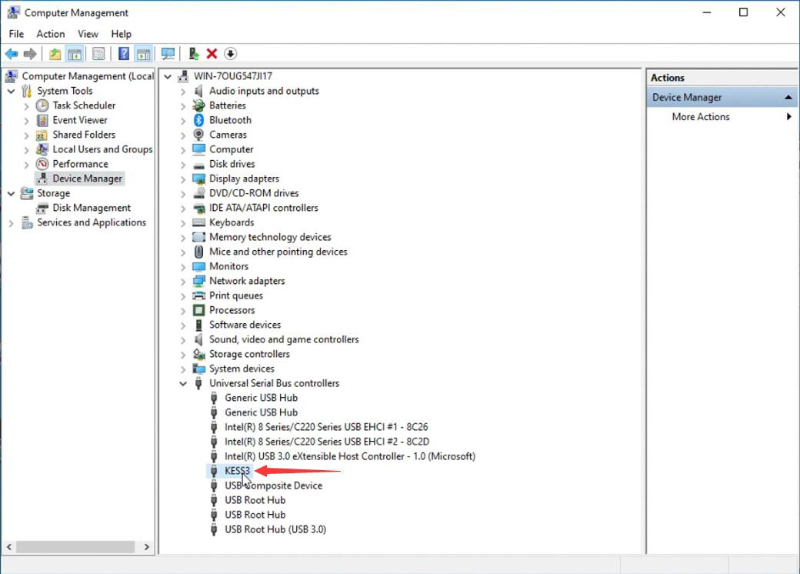
Task: Expand the Network adapters category
Action: coord(183,281)
